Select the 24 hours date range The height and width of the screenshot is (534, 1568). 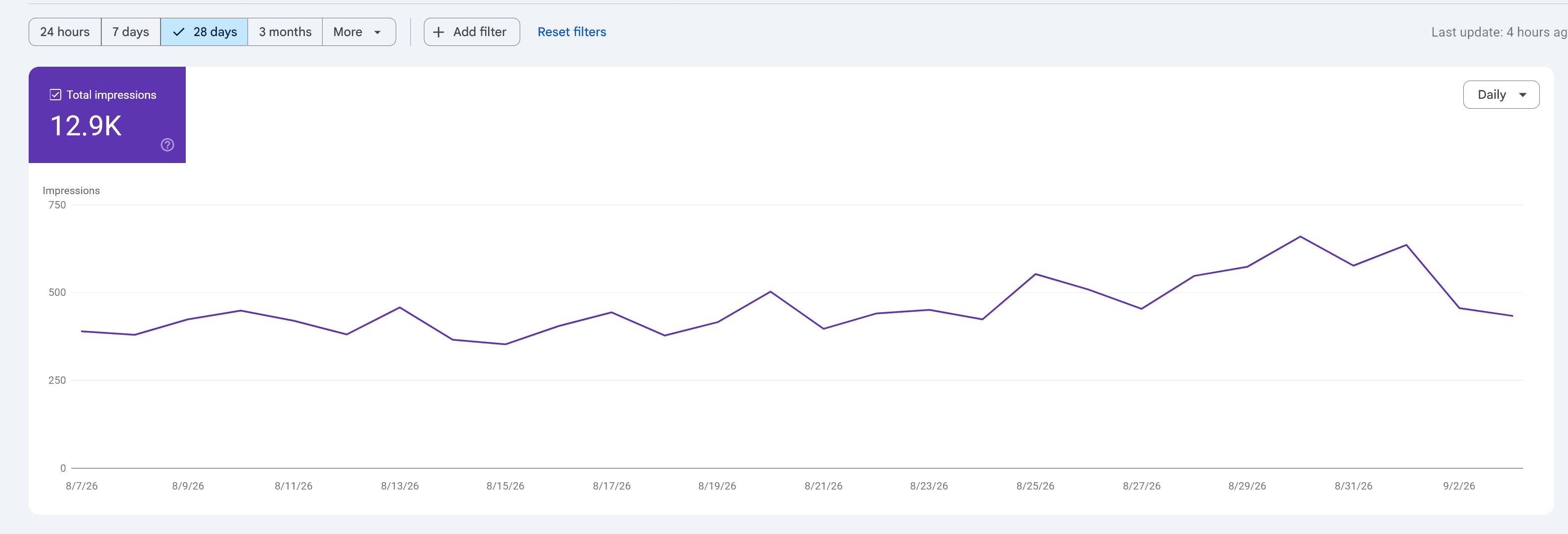(x=65, y=32)
